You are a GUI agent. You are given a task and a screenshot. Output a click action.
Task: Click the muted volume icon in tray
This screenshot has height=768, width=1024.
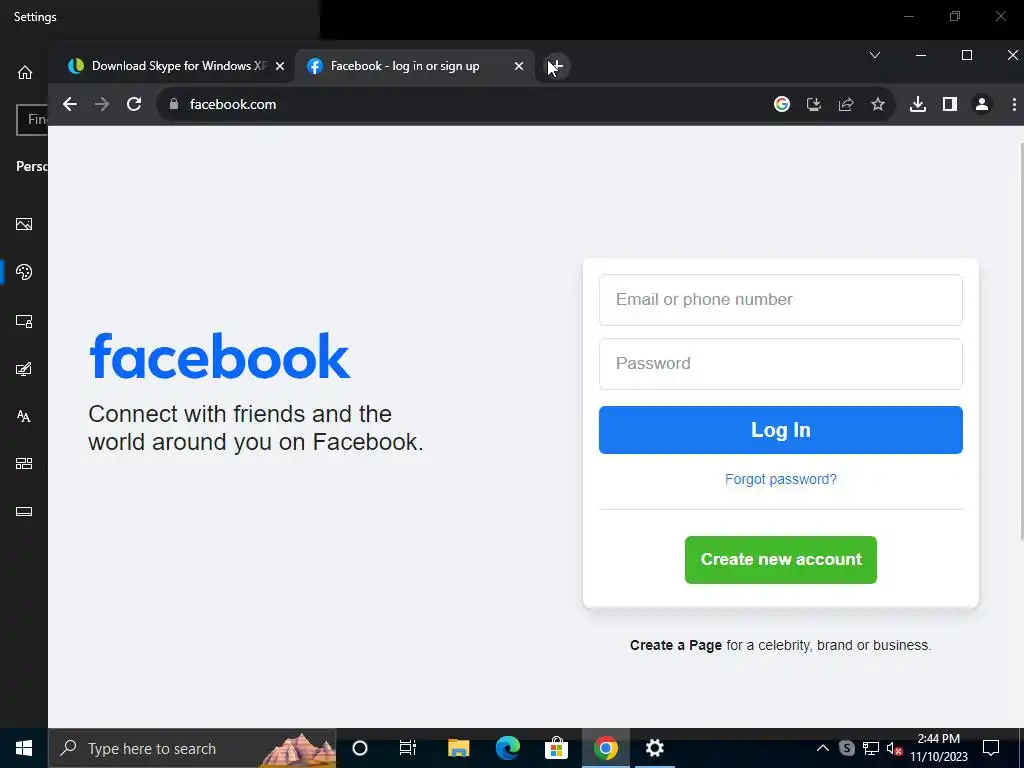895,748
